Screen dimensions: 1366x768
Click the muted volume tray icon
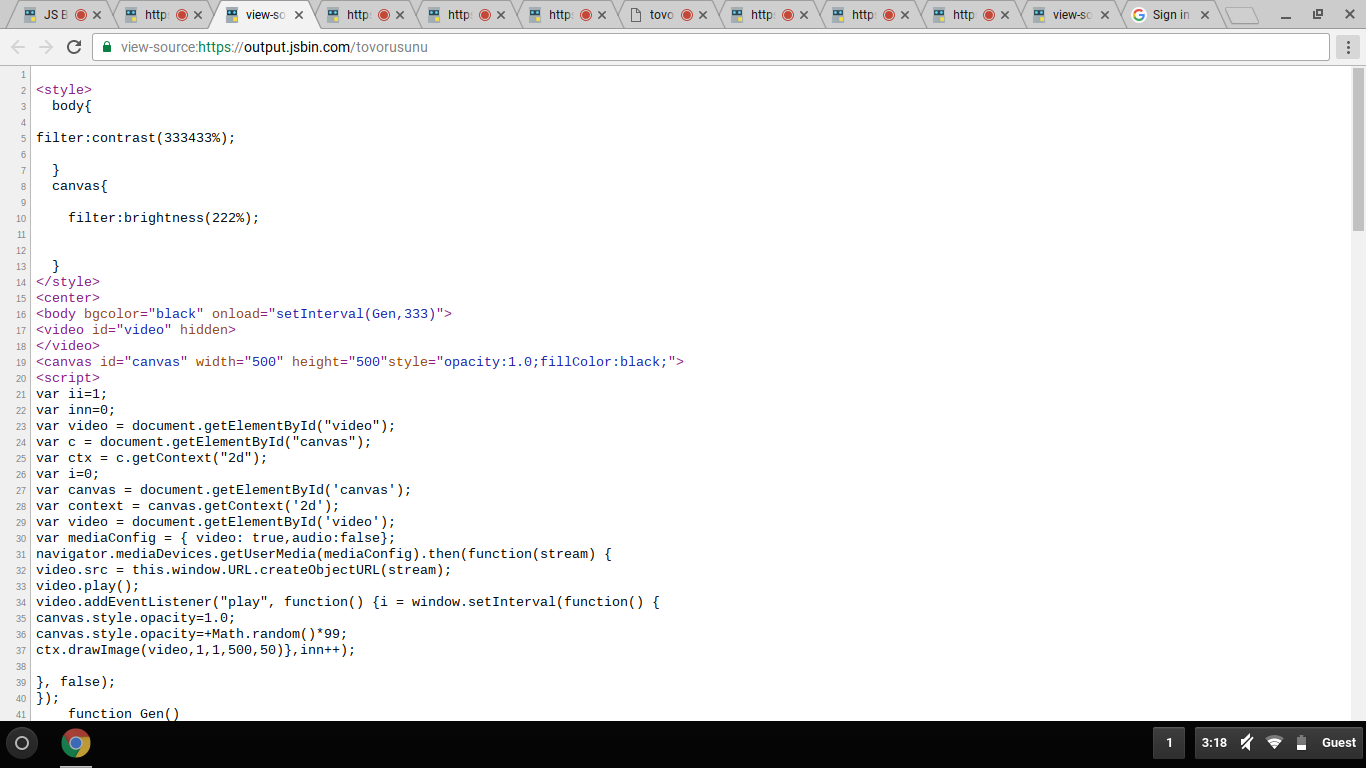pos(1247,742)
